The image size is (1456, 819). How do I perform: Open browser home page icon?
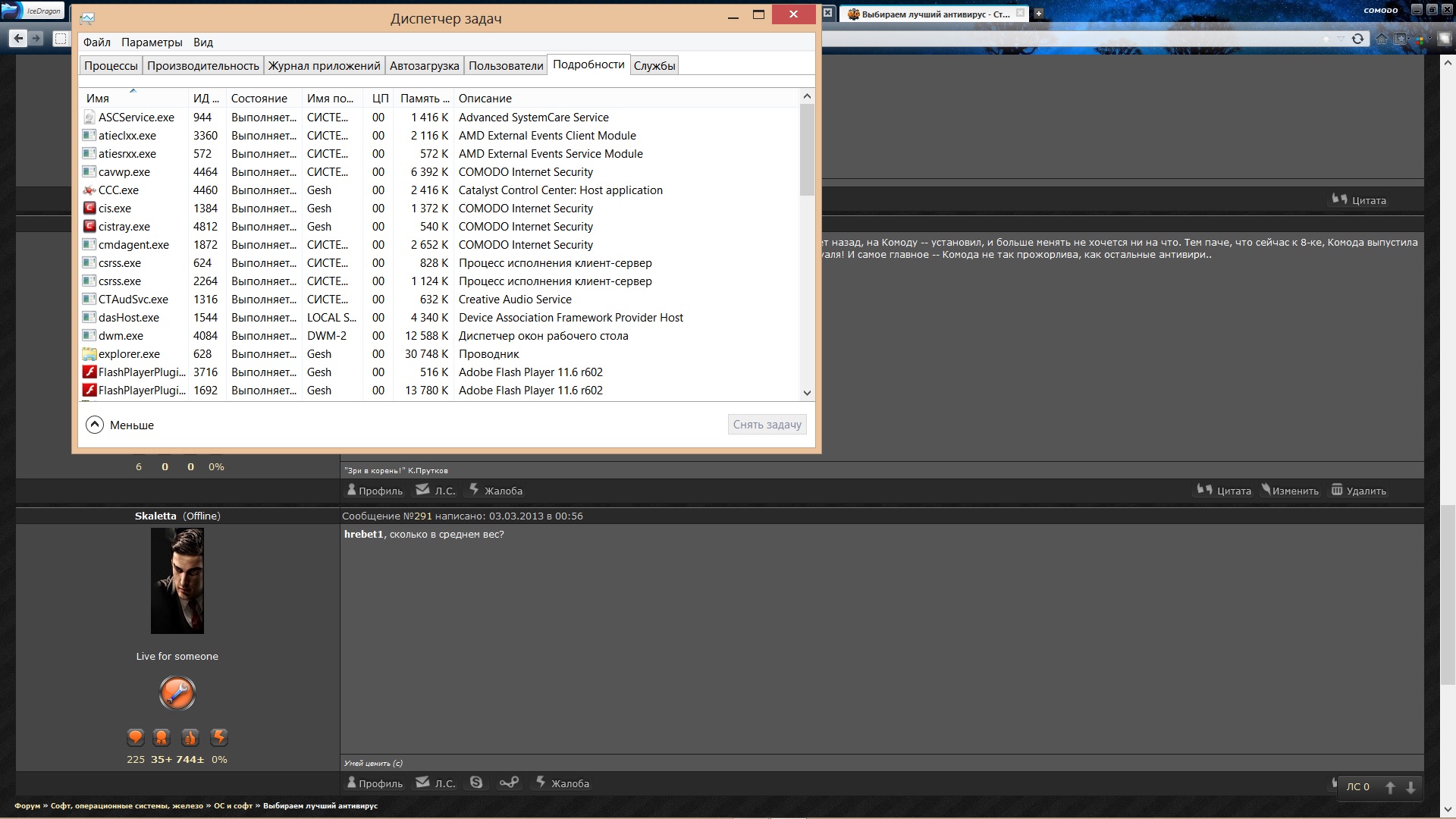(1382, 38)
